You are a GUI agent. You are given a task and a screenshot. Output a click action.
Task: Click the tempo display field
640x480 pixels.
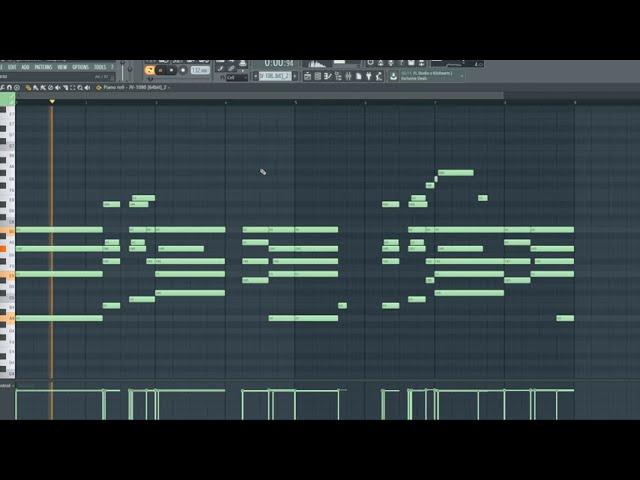(x=200, y=70)
